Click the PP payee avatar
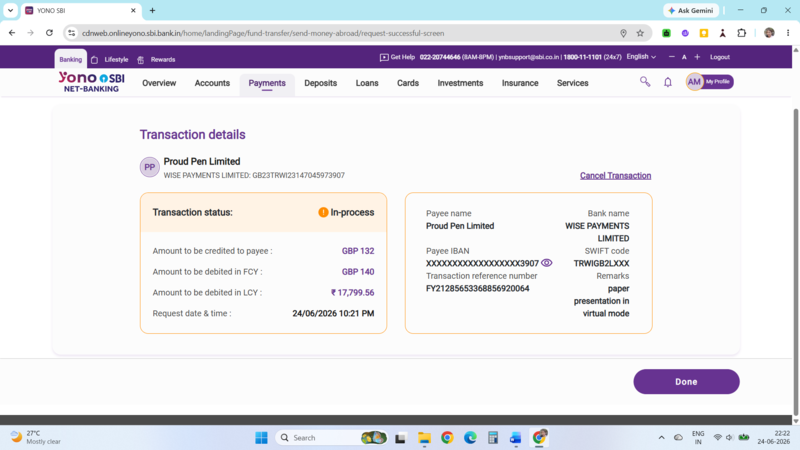The width and height of the screenshot is (800, 450). pos(149,167)
